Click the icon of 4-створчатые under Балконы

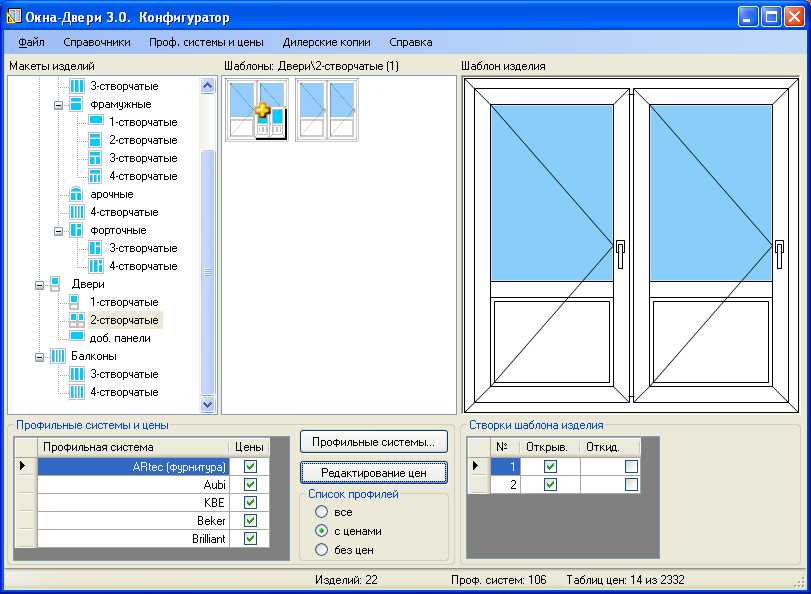pyautogui.click(x=77, y=392)
